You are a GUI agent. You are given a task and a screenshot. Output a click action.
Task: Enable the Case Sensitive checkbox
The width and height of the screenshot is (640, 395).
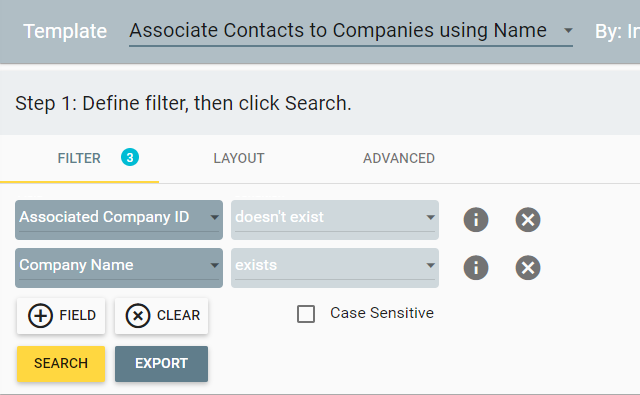pos(306,314)
